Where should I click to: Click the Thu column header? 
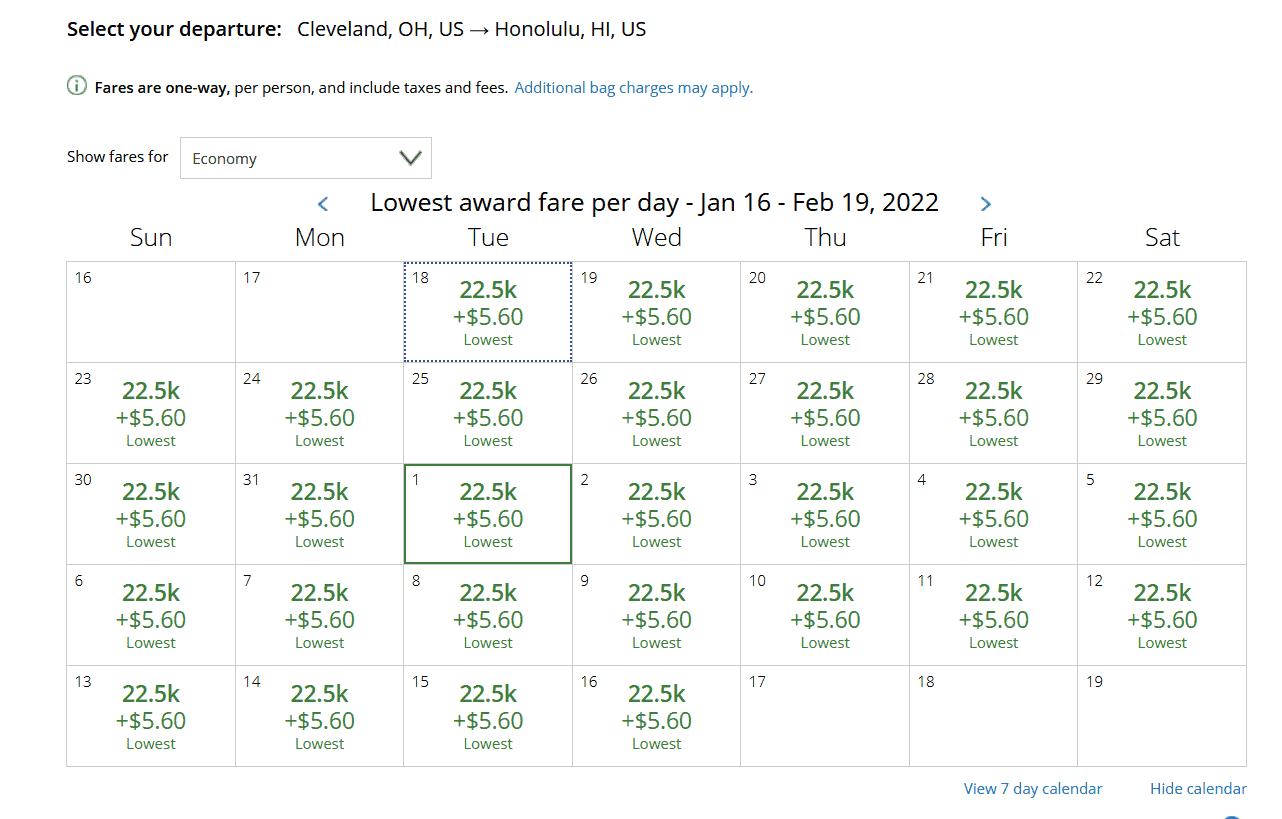tap(825, 238)
